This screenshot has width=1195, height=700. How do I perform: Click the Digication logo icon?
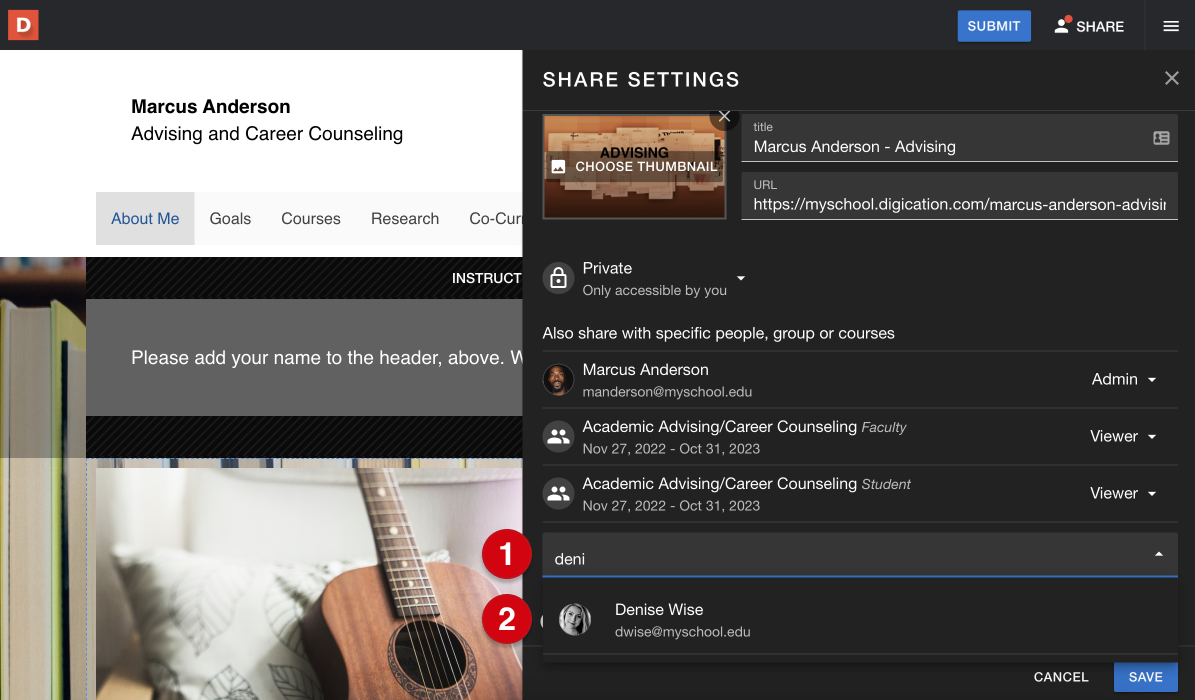tap(23, 25)
